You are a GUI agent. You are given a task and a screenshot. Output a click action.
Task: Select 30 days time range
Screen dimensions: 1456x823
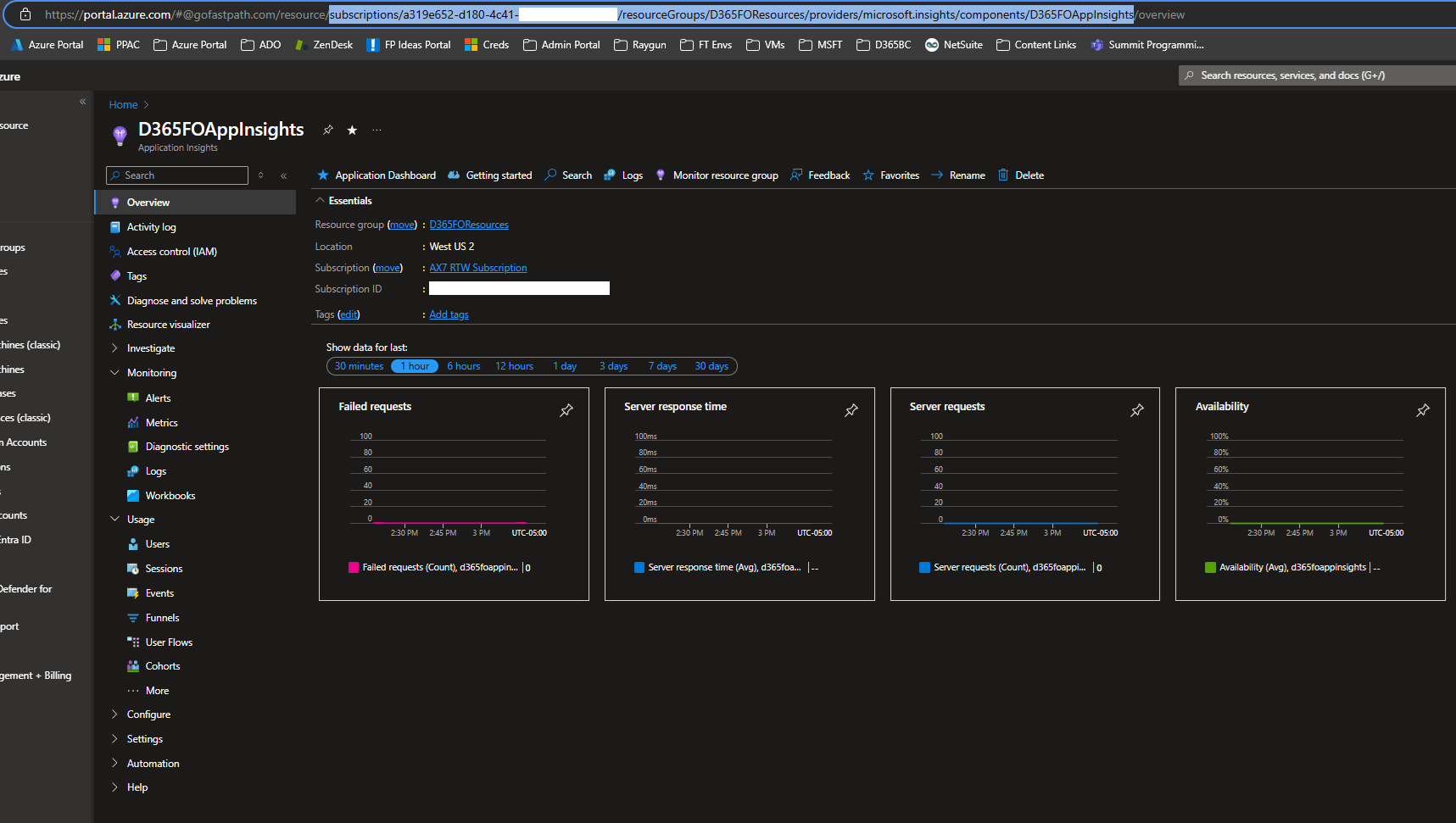(x=711, y=366)
